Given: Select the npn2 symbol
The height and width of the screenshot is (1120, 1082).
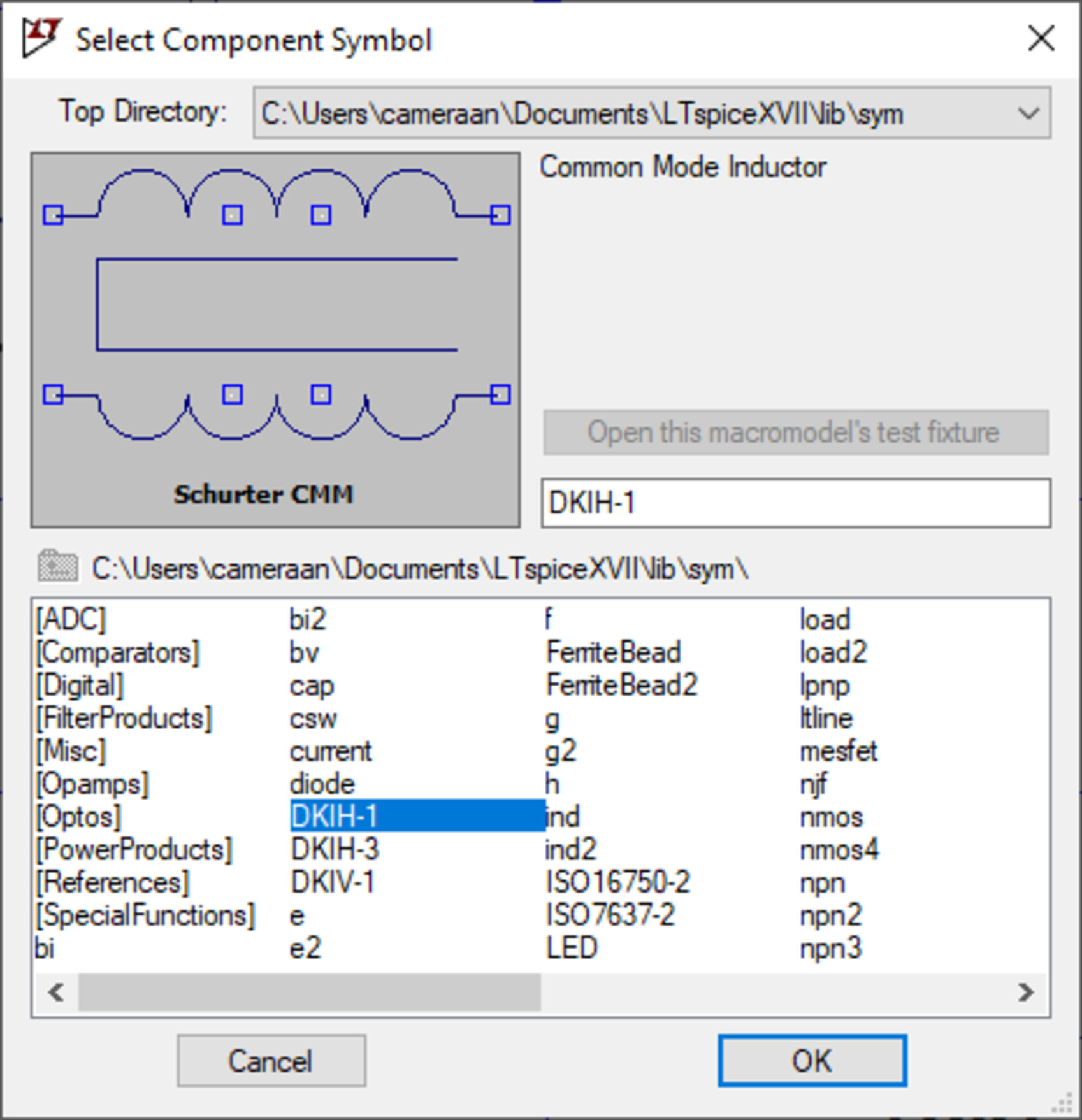Looking at the screenshot, I should [x=831, y=915].
